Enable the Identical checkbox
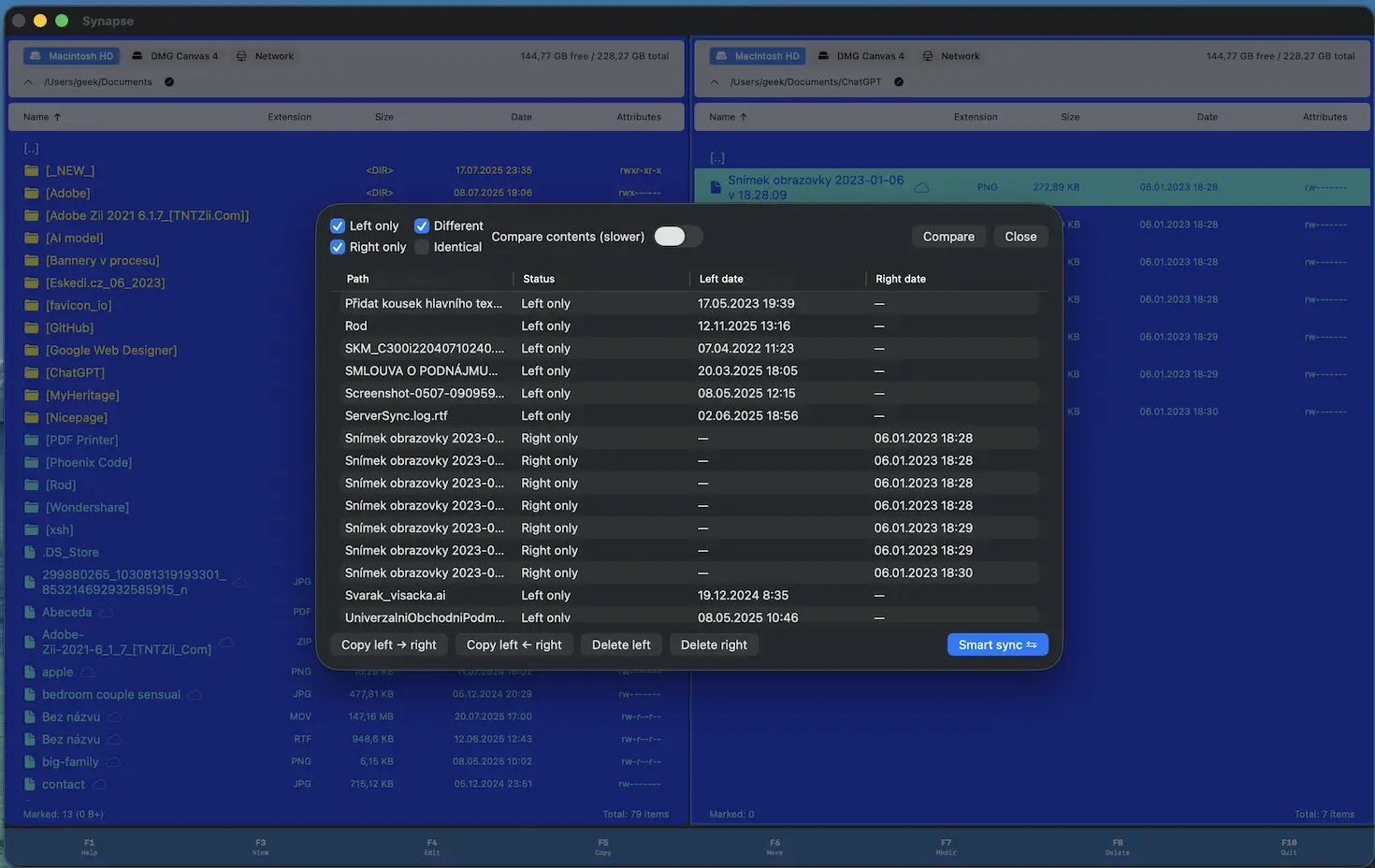 (421, 247)
